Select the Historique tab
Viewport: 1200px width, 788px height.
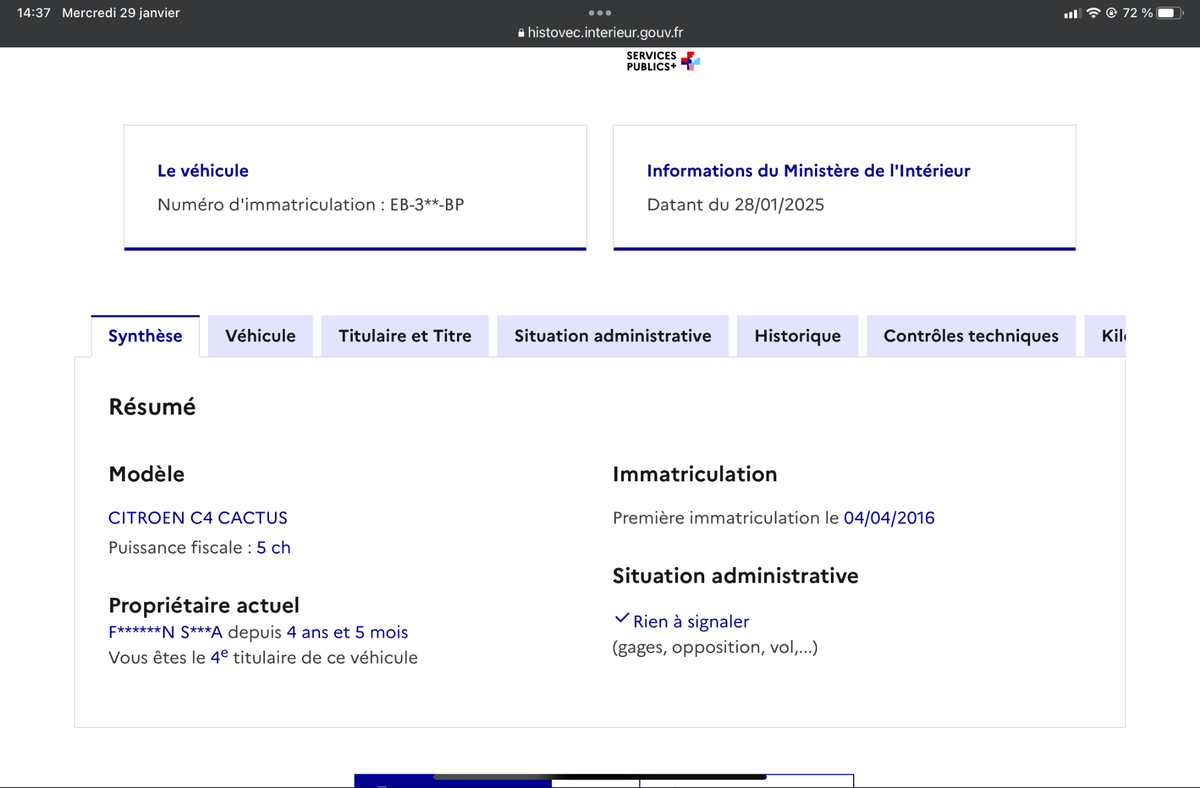tap(797, 335)
